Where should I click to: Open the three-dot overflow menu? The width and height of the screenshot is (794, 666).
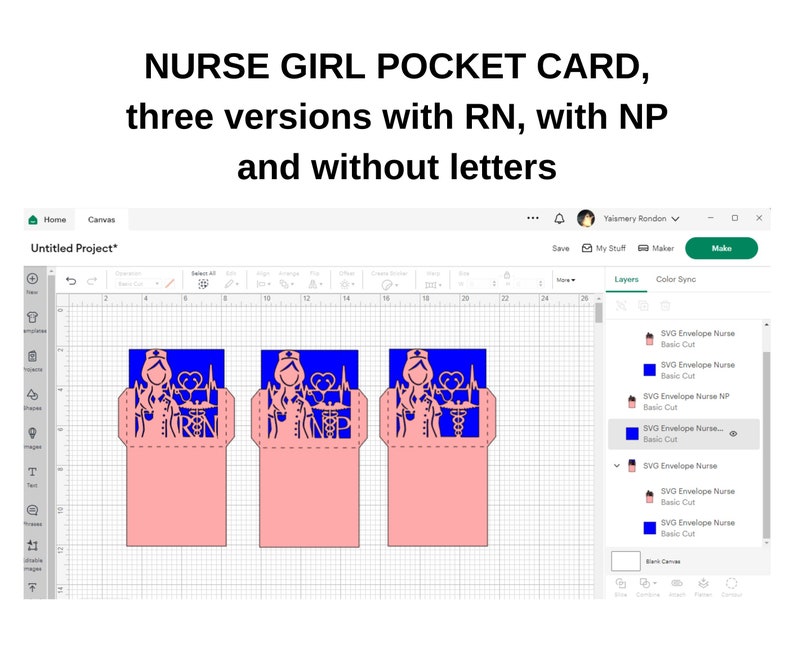point(533,218)
